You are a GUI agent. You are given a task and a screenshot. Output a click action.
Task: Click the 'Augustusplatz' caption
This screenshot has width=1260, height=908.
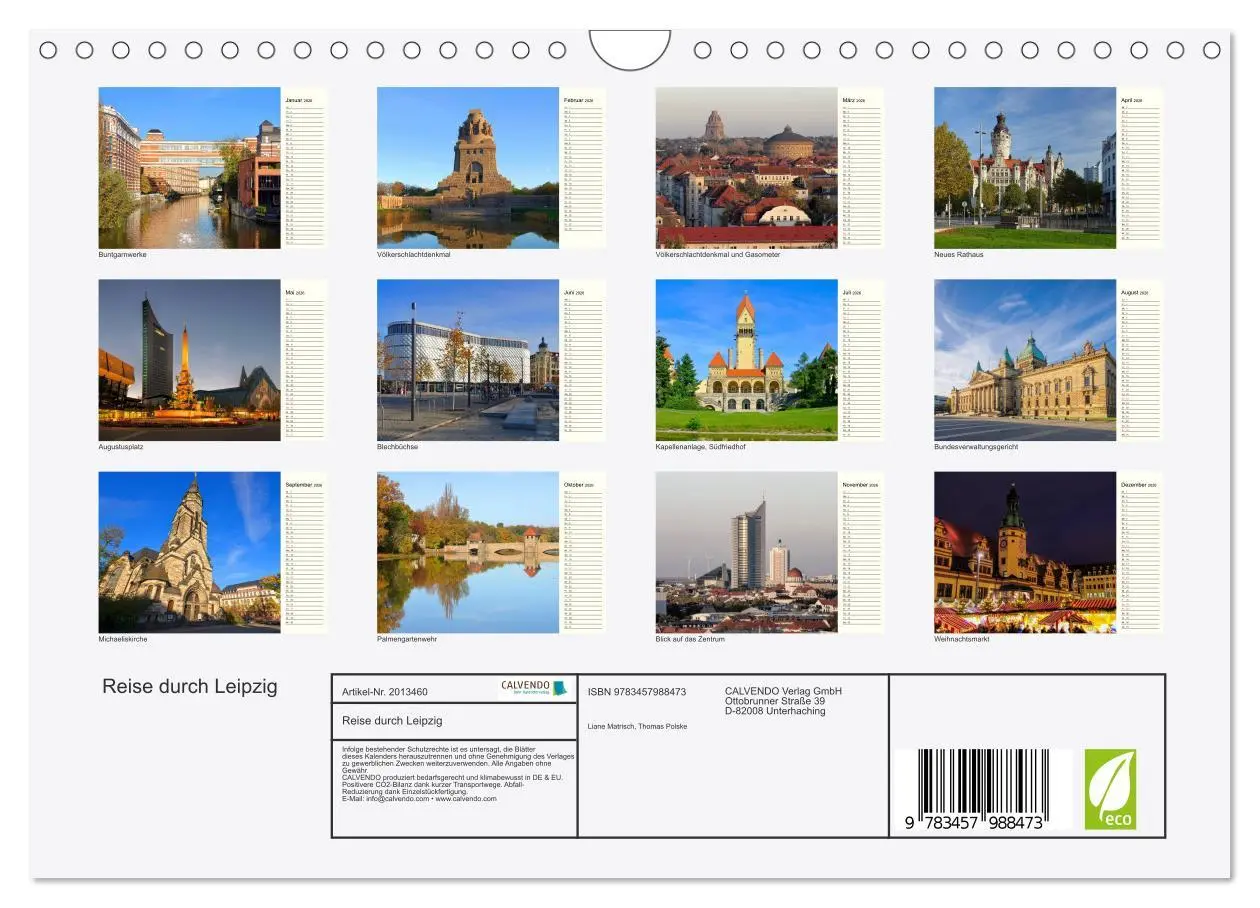point(121,447)
